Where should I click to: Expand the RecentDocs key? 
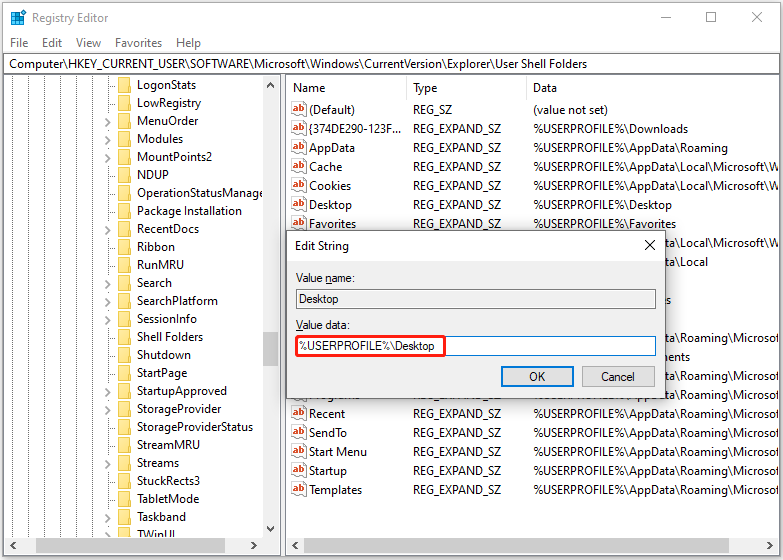click(x=107, y=229)
